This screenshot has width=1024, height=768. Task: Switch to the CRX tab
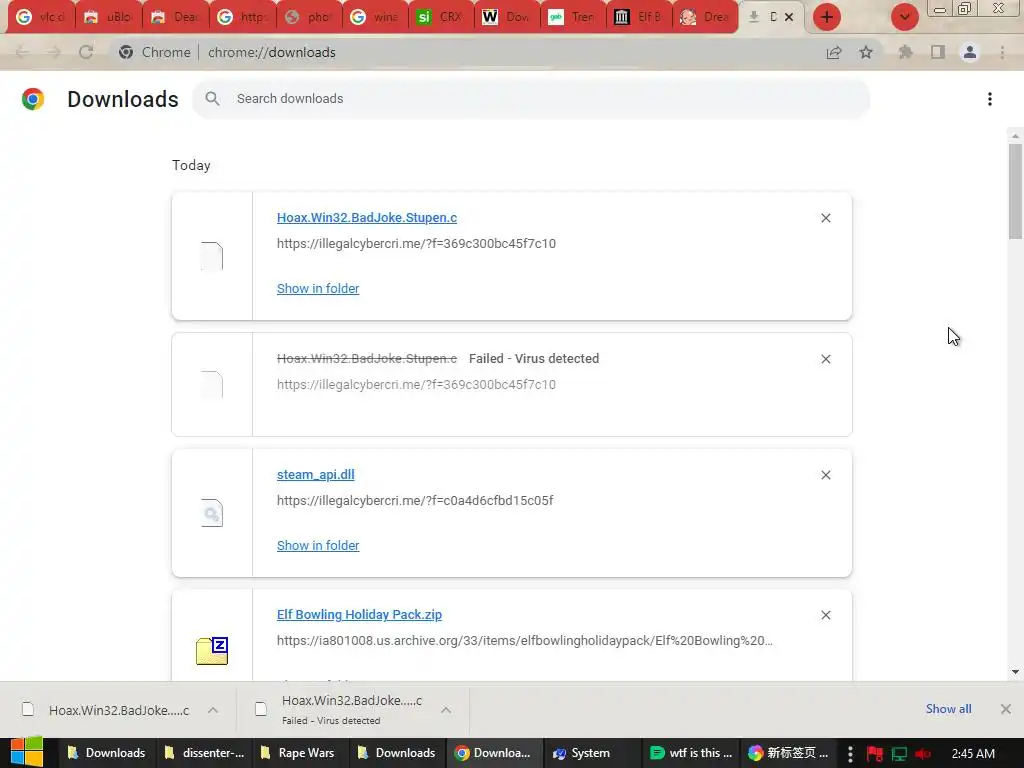coord(442,17)
